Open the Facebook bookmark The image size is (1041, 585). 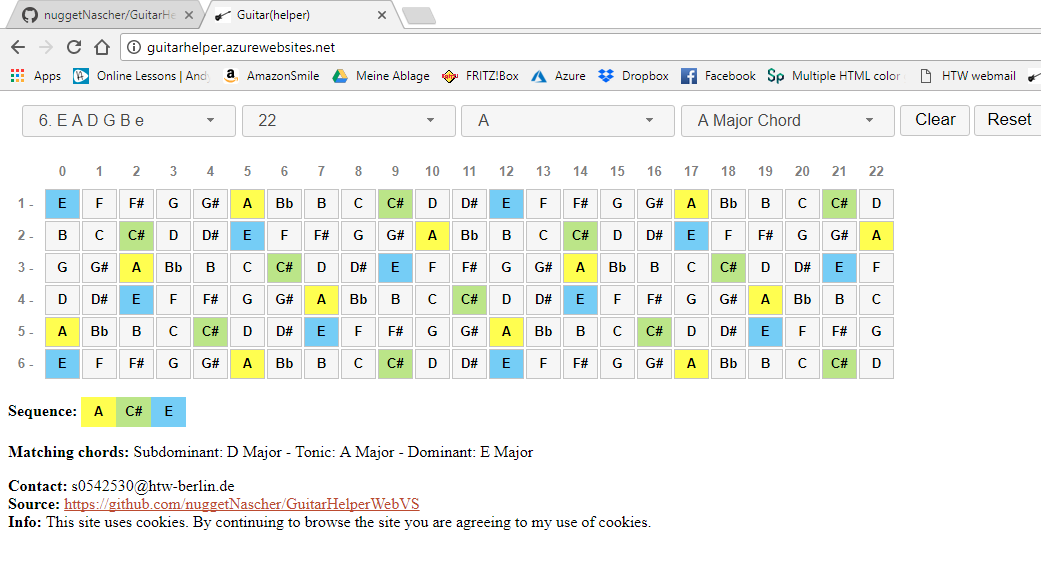pos(718,76)
